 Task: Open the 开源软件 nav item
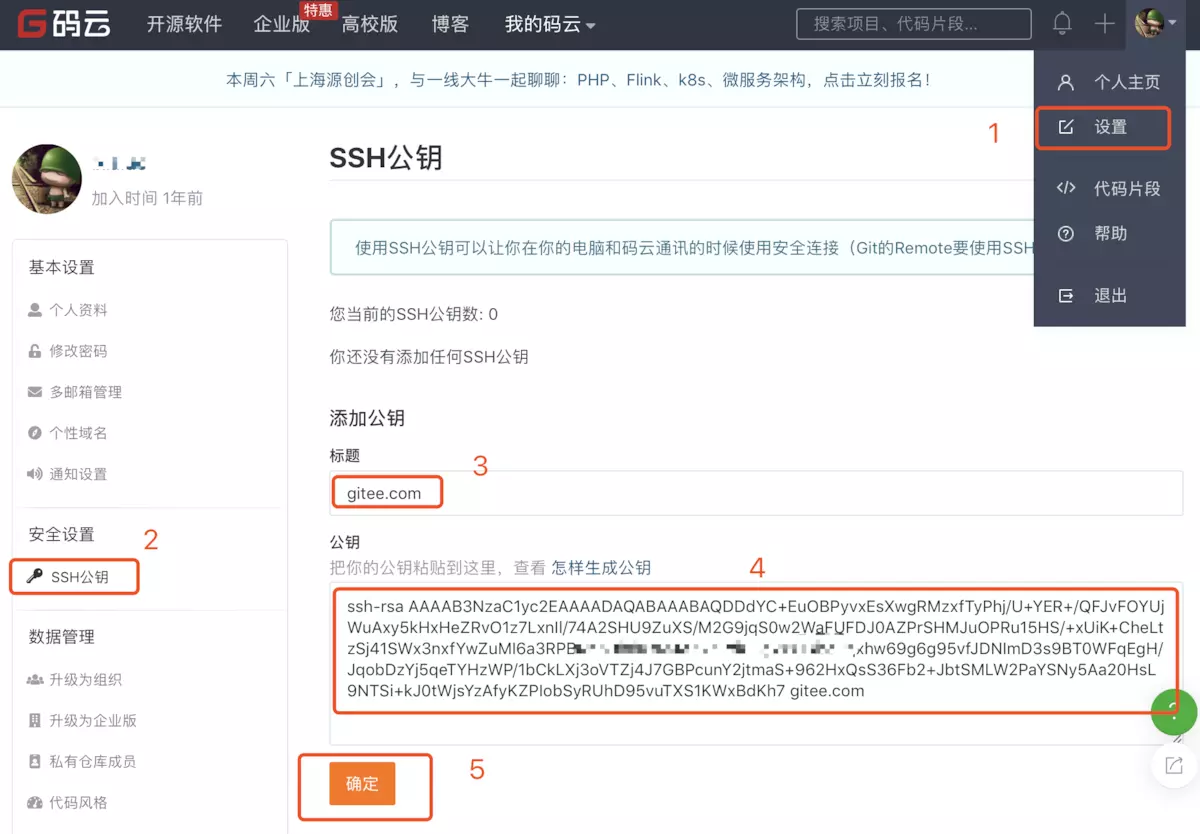tap(184, 24)
